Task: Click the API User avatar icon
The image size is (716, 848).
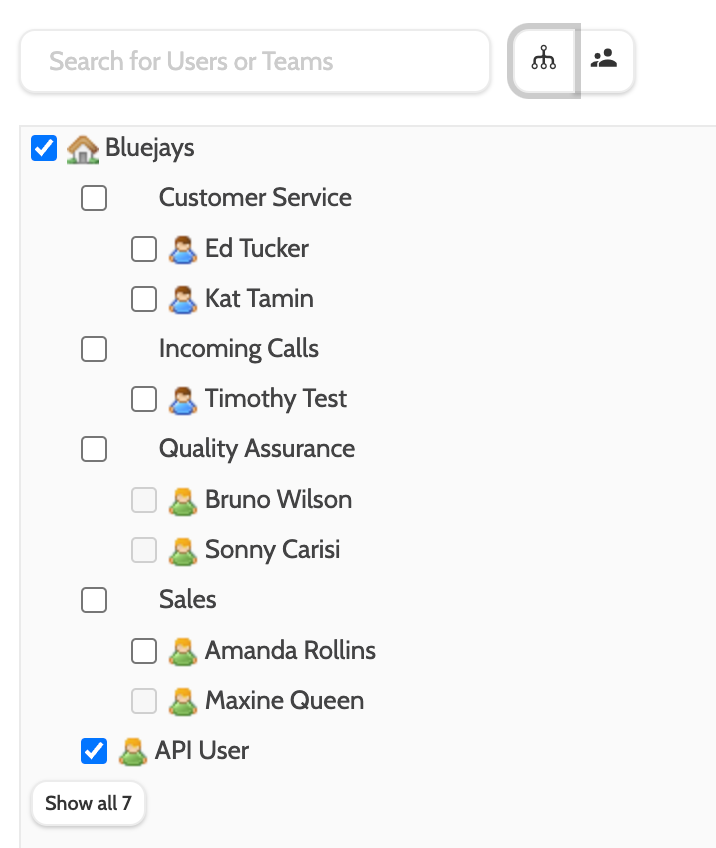Action: click(133, 751)
